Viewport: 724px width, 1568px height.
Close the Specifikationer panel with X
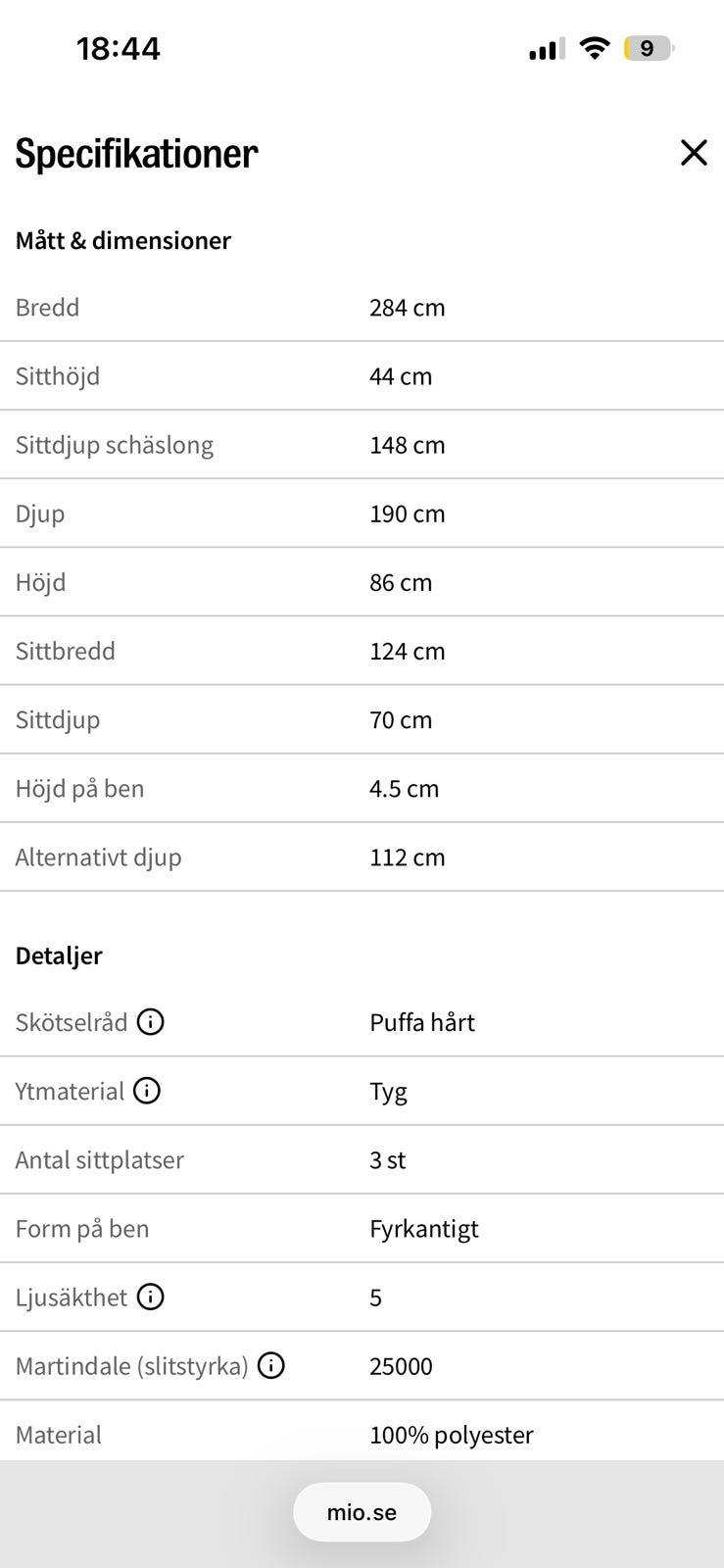click(694, 153)
